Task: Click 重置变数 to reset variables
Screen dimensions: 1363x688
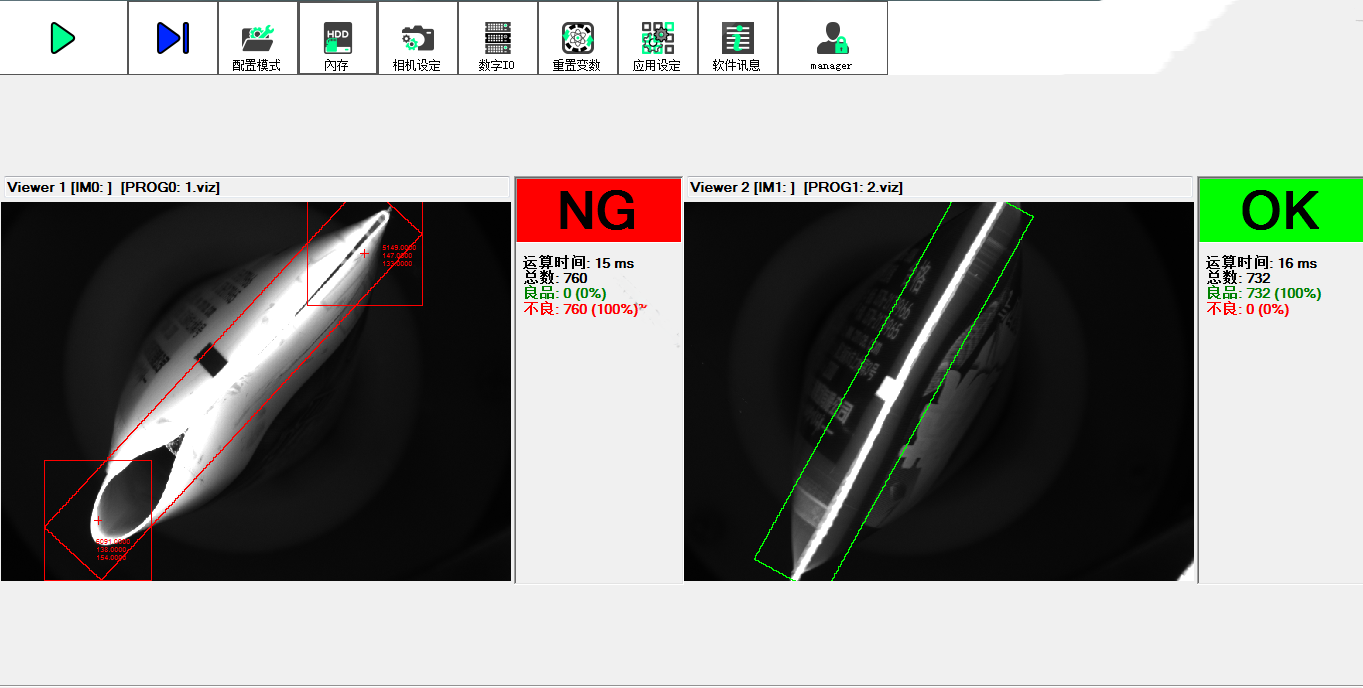Action: tap(577, 40)
